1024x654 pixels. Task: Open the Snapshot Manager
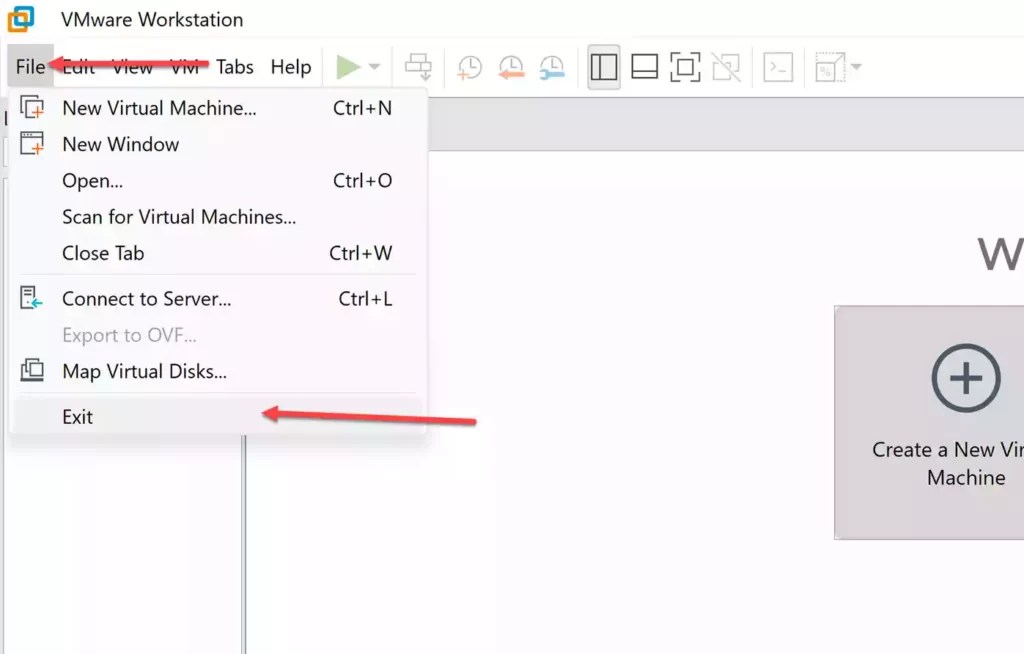(x=553, y=66)
